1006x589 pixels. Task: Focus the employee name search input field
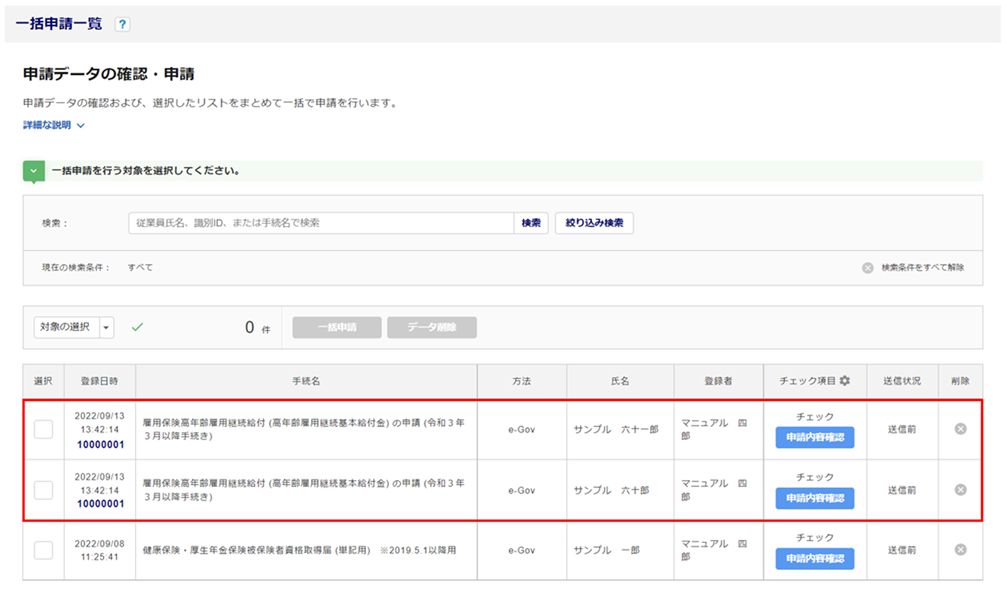point(320,223)
